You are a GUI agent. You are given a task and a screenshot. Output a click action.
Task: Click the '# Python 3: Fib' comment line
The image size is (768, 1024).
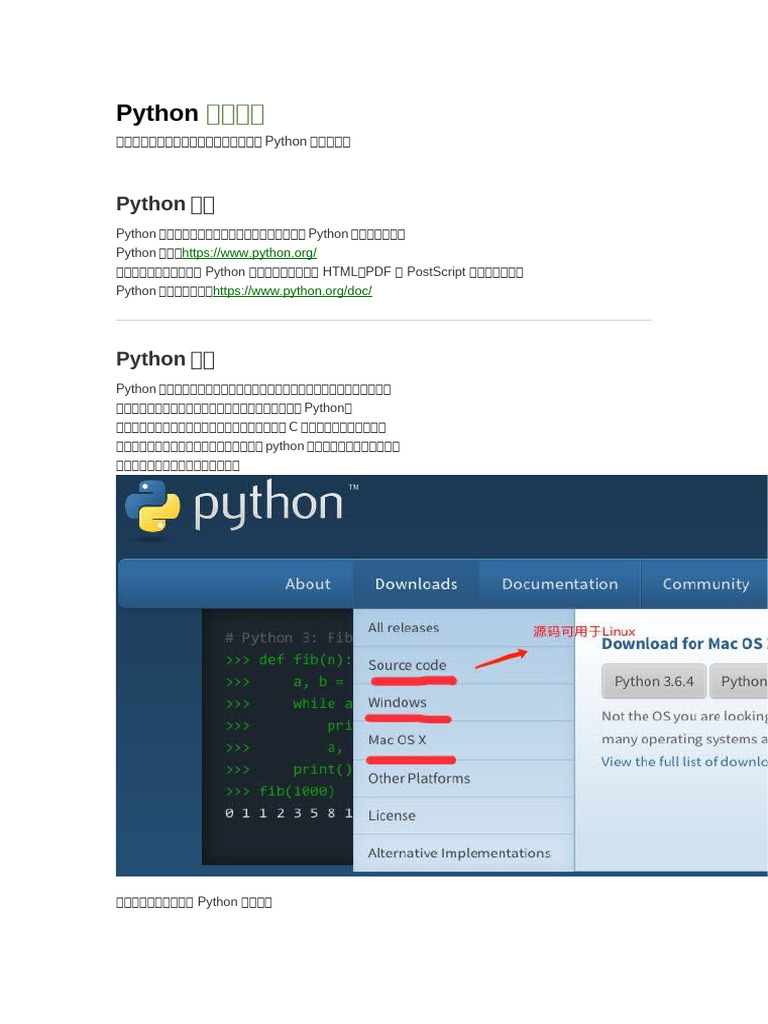(x=289, y=637)
